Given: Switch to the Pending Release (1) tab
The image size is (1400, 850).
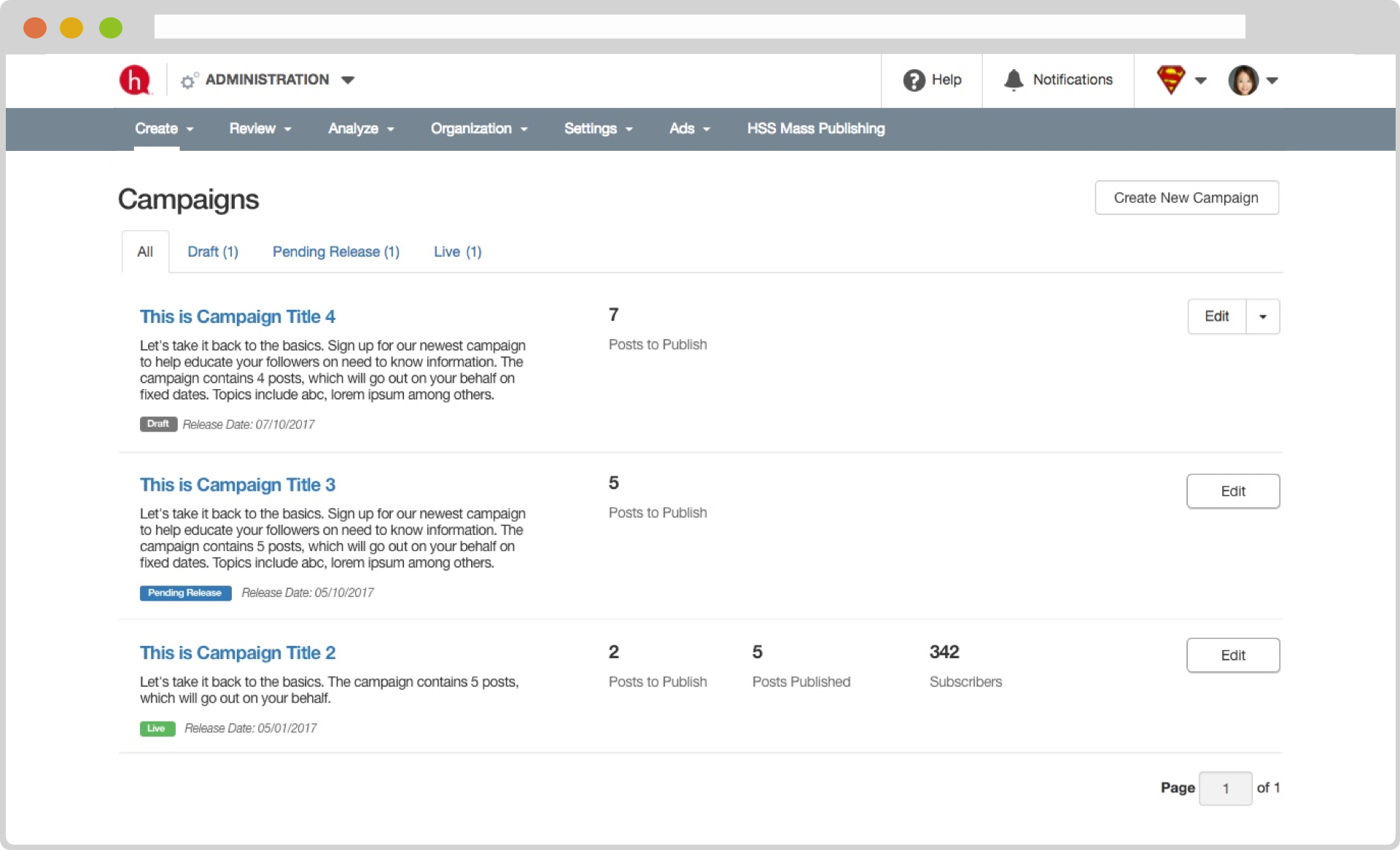Looking at the screenshot, I should 336,252.
